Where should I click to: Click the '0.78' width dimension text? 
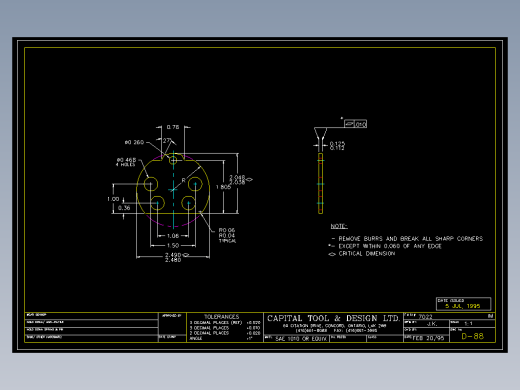173,127
